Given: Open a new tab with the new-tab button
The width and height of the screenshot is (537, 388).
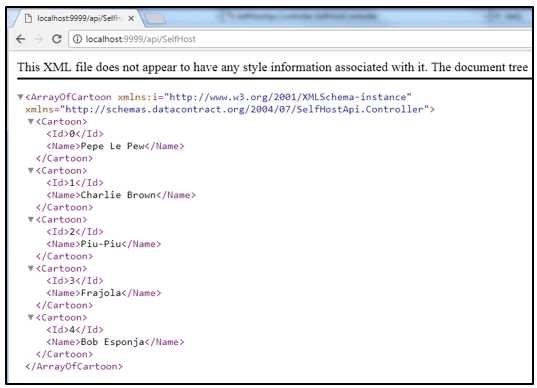Looking at the screenshot, I should pyautogui.click(x=155, y=19).
